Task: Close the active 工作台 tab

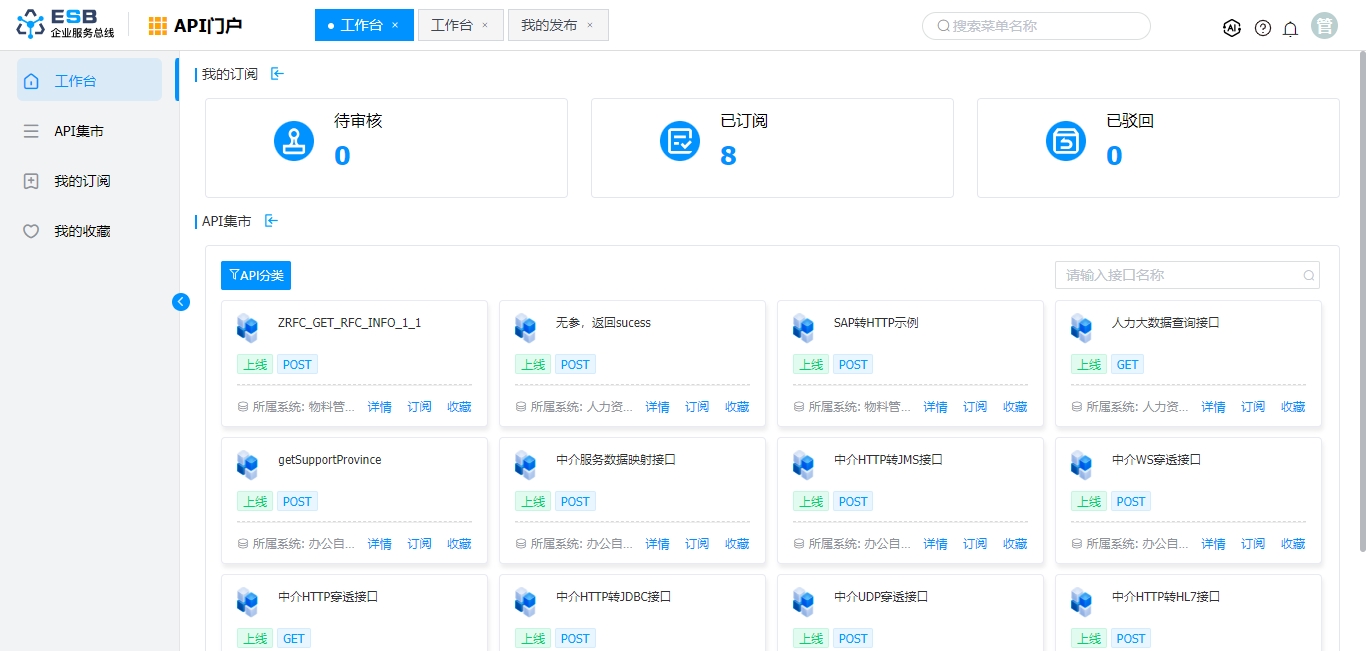Action: 395,25
